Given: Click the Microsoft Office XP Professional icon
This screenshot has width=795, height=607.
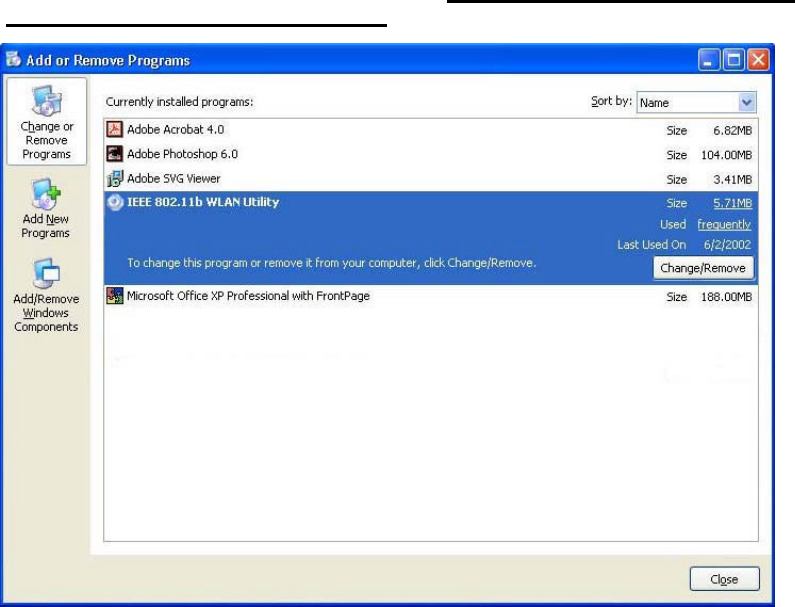Looking at the screenshot, I should click(x=115, y=296).
